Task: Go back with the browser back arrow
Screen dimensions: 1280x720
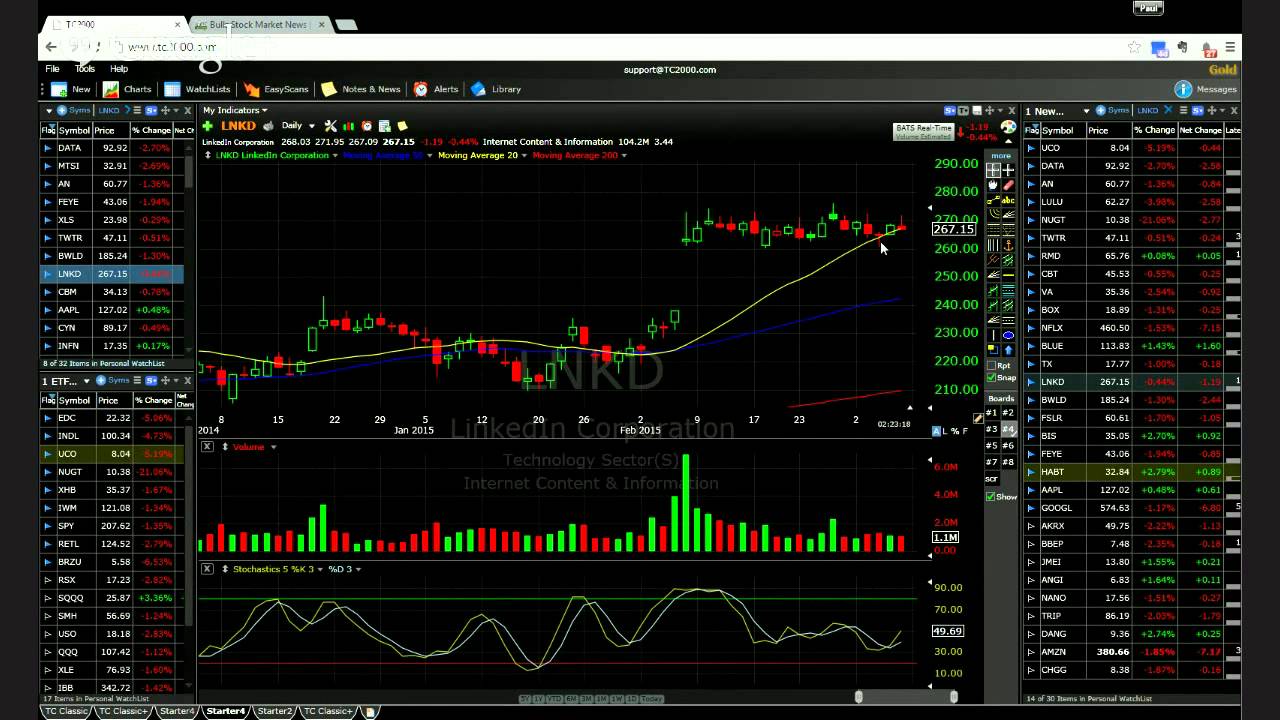Action: [x=51, y=47]
